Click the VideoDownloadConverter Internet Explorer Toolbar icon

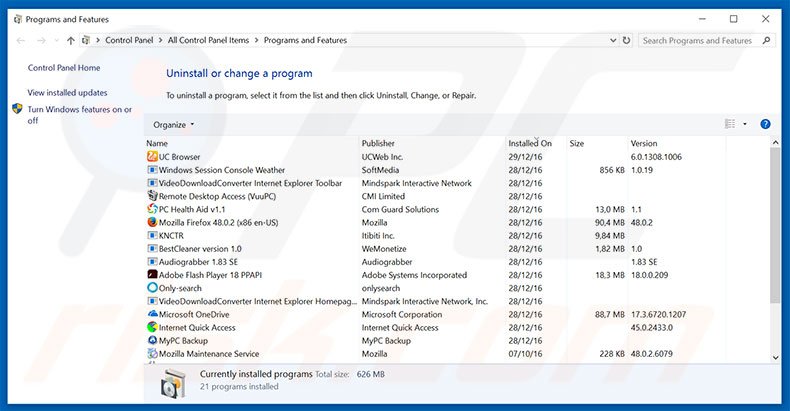tap(152, 183)
